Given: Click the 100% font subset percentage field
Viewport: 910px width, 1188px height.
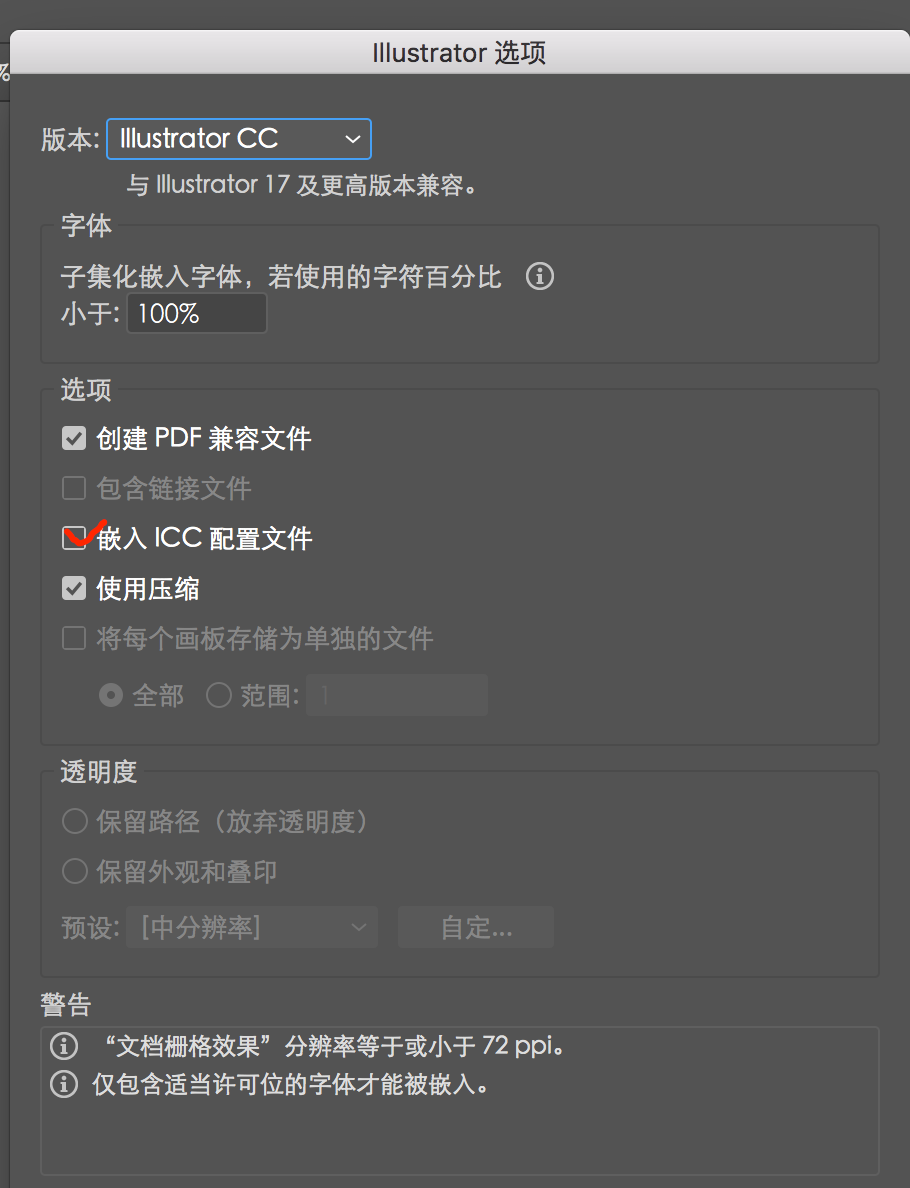Looking at the screenshot, I should click(x=197, y=314).
